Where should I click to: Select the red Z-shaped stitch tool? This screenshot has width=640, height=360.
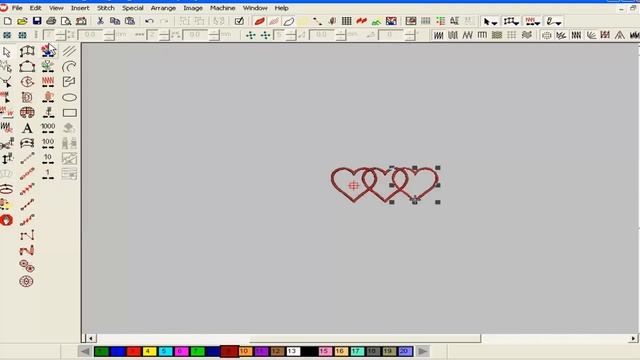27,251
